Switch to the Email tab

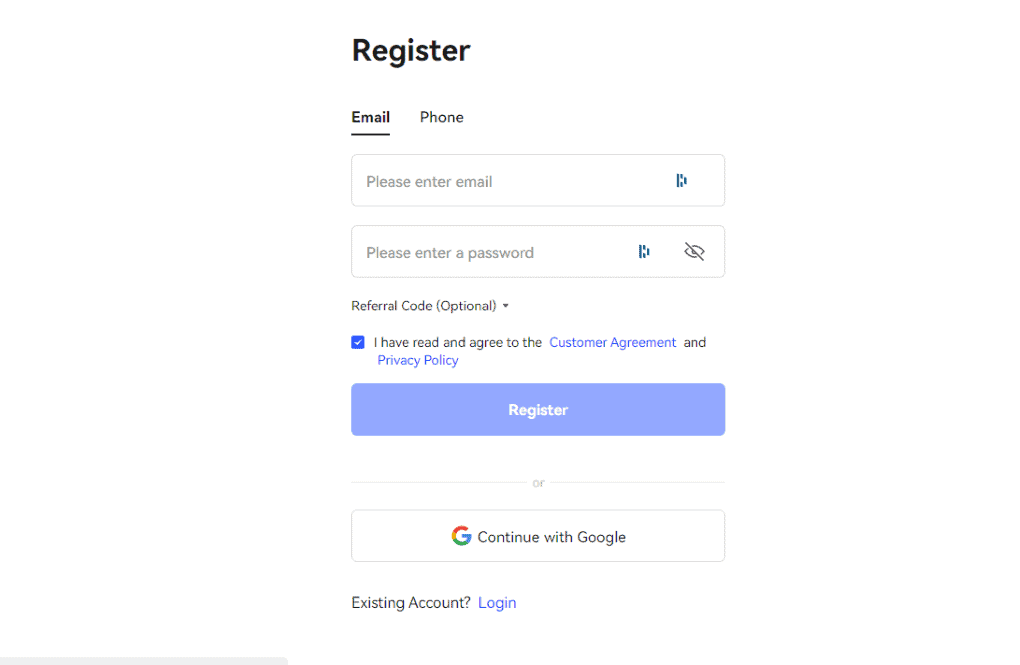coord(370,118)
